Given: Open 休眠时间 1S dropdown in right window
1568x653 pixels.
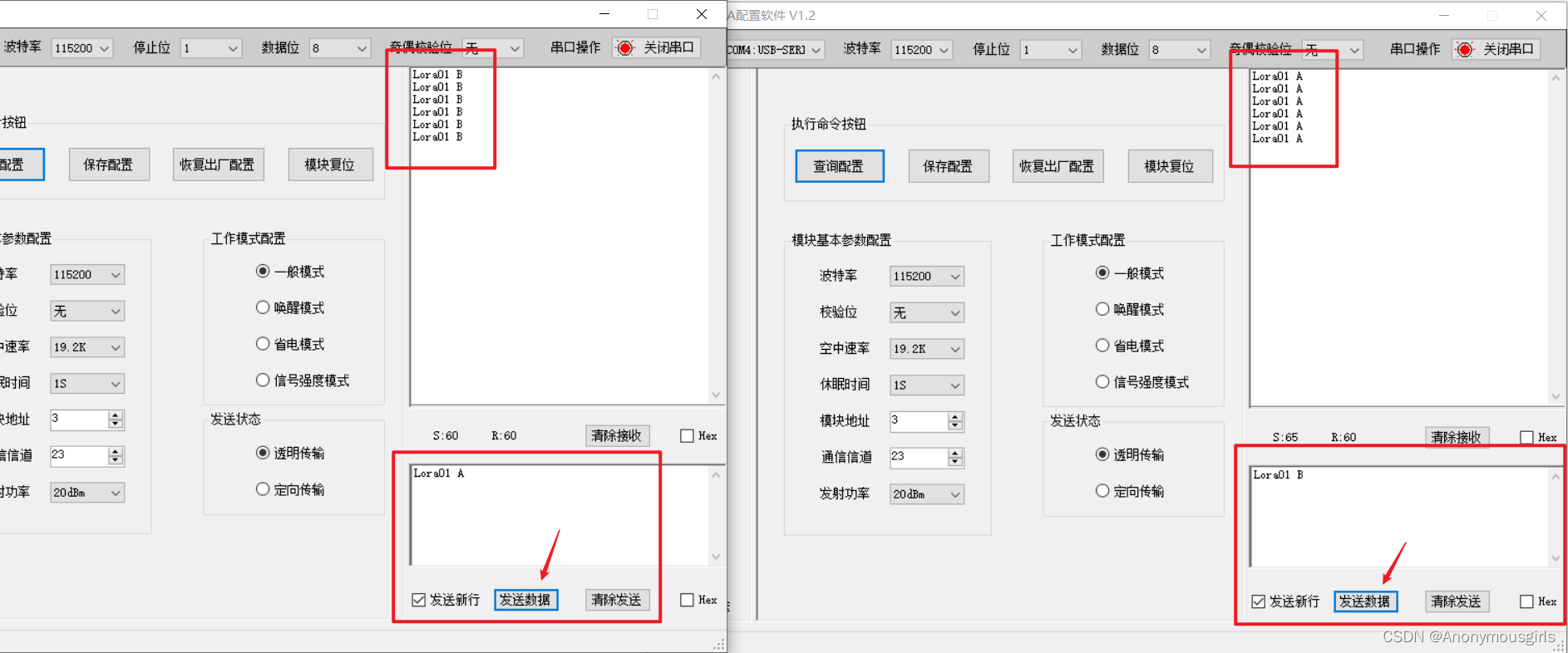Looking at the screenshot, I should click(927, 385).
